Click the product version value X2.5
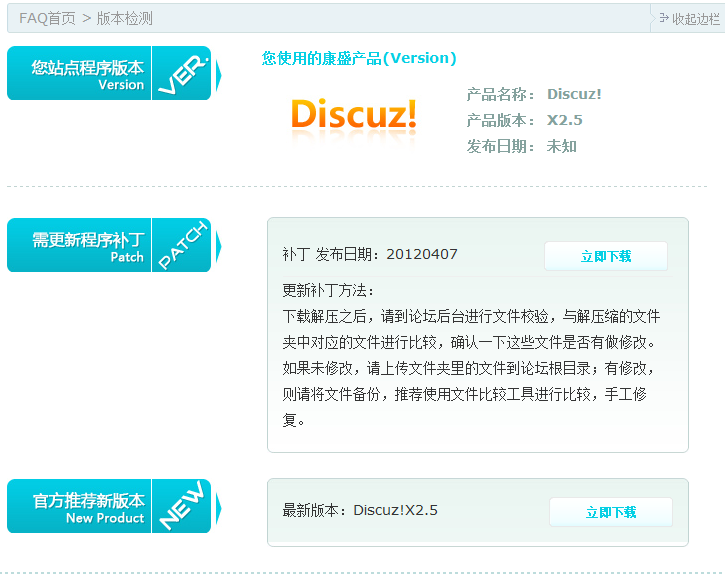This screenshot has height=575, width=725. click(x=565, y=120)
